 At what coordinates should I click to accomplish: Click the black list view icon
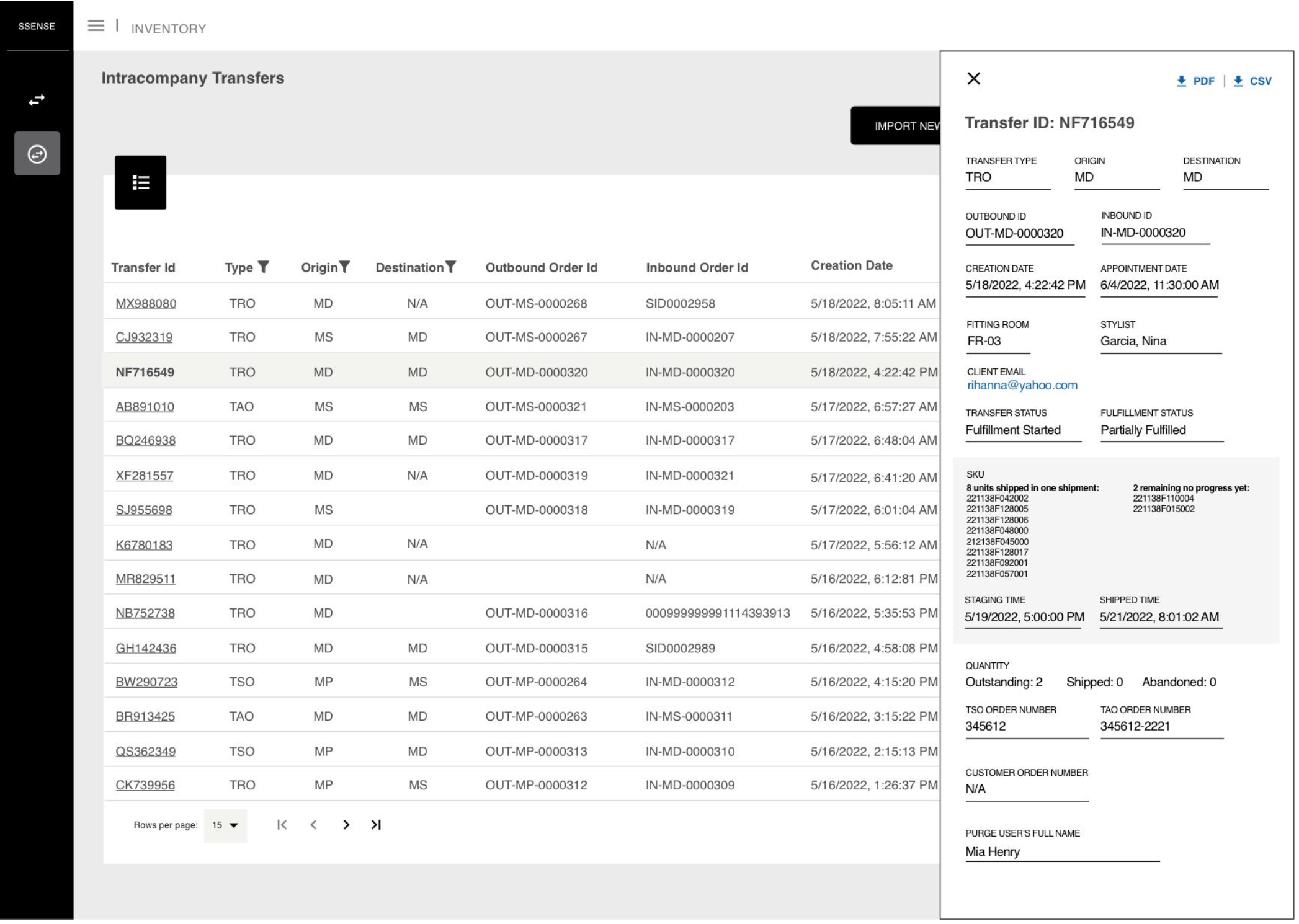tap(141, 182)
